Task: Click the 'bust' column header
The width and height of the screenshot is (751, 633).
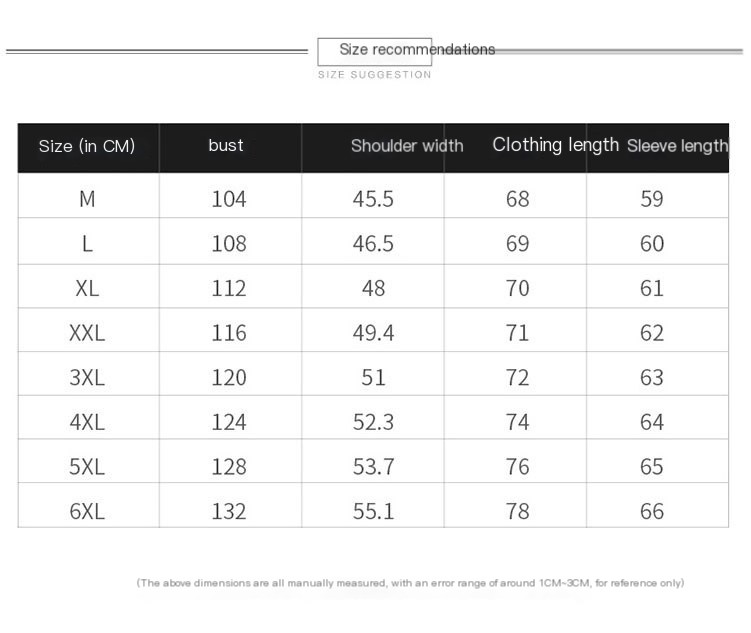Action: (226, 145)
